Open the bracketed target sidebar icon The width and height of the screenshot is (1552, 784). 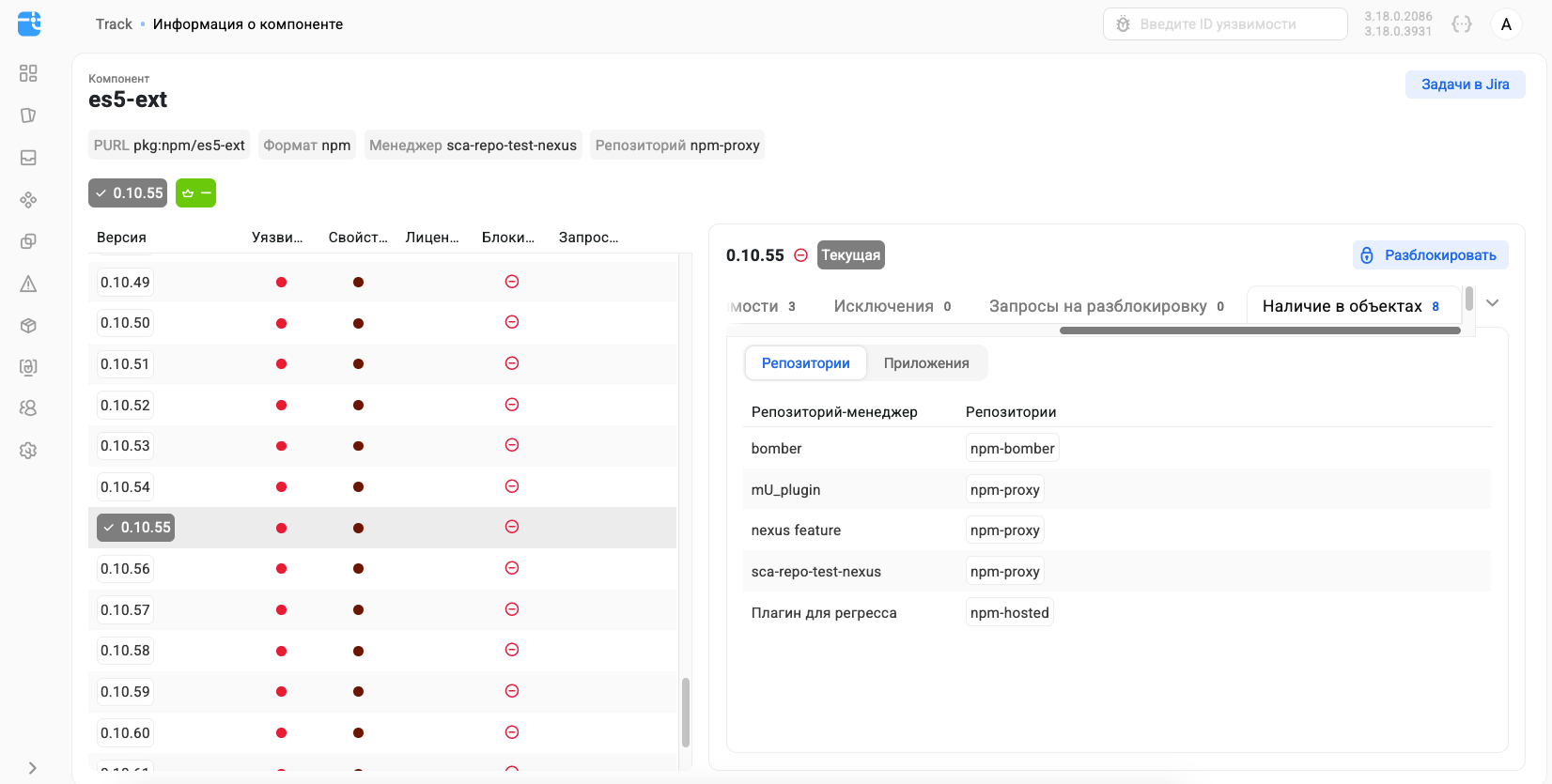click(28, 367)
